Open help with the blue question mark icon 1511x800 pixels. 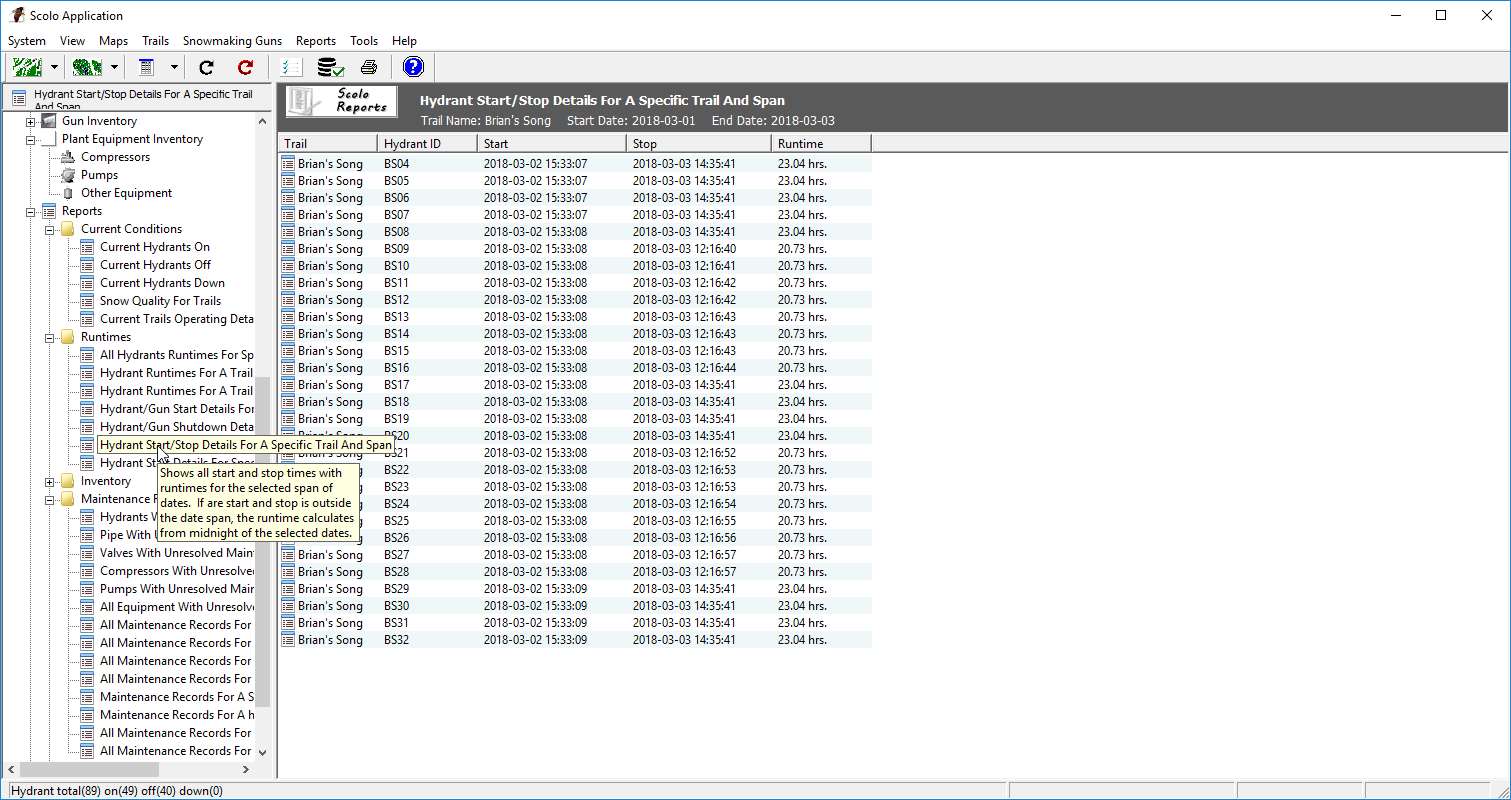[413, 67]
